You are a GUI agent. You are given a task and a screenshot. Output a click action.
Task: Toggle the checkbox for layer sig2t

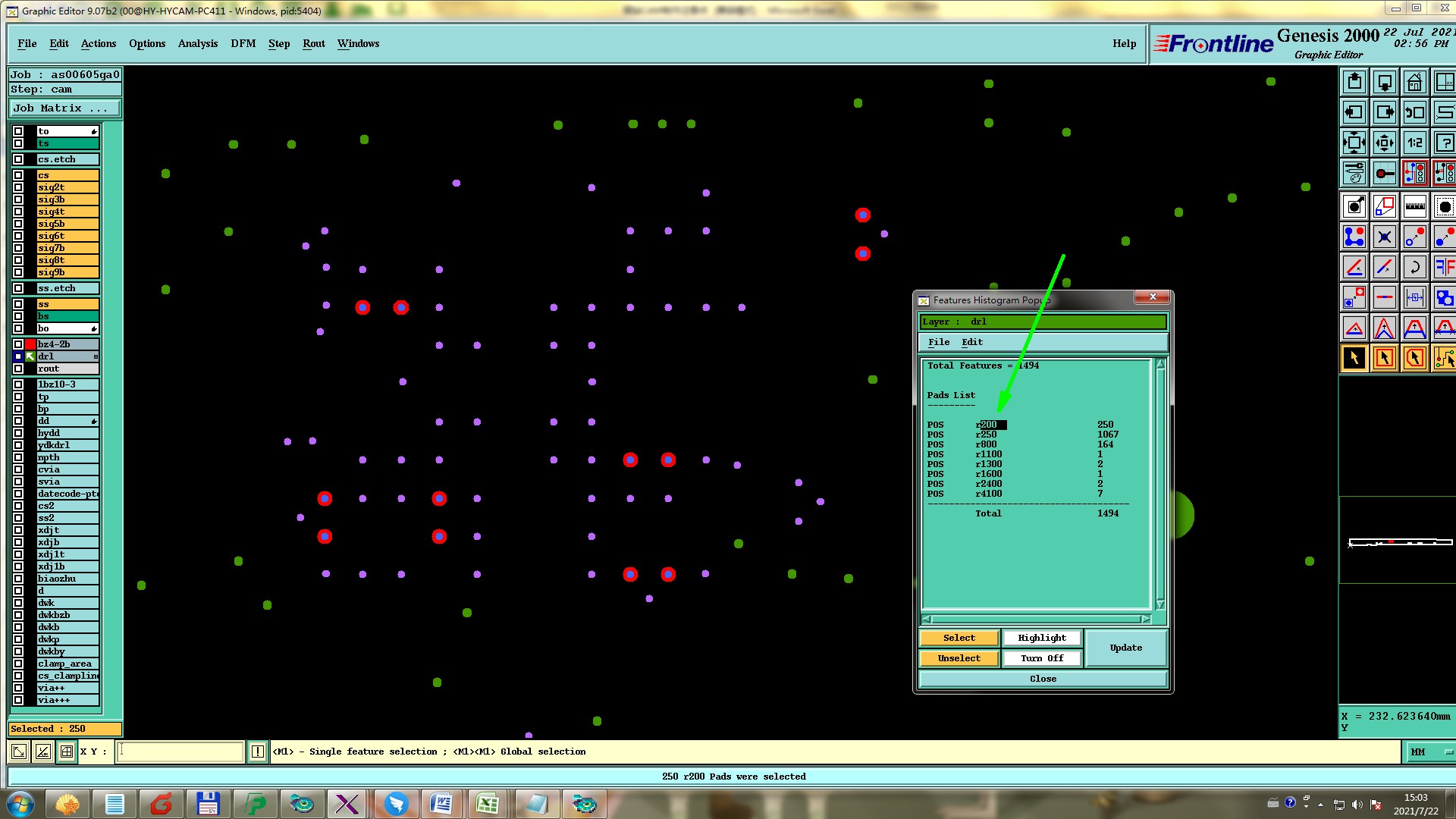click(18, 187)
